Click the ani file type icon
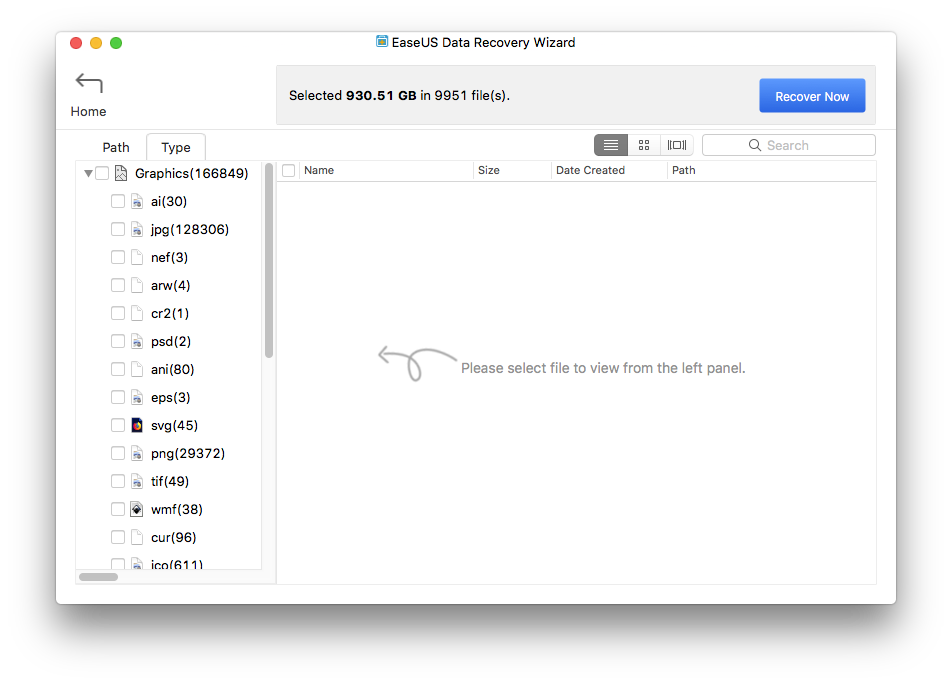The width and height of the screenshot is (952, 684). [137, 369]
